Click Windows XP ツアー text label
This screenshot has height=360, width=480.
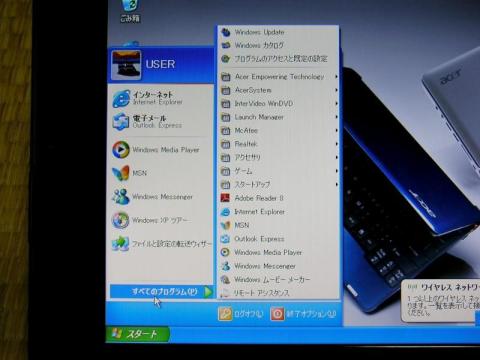[161, 220]
